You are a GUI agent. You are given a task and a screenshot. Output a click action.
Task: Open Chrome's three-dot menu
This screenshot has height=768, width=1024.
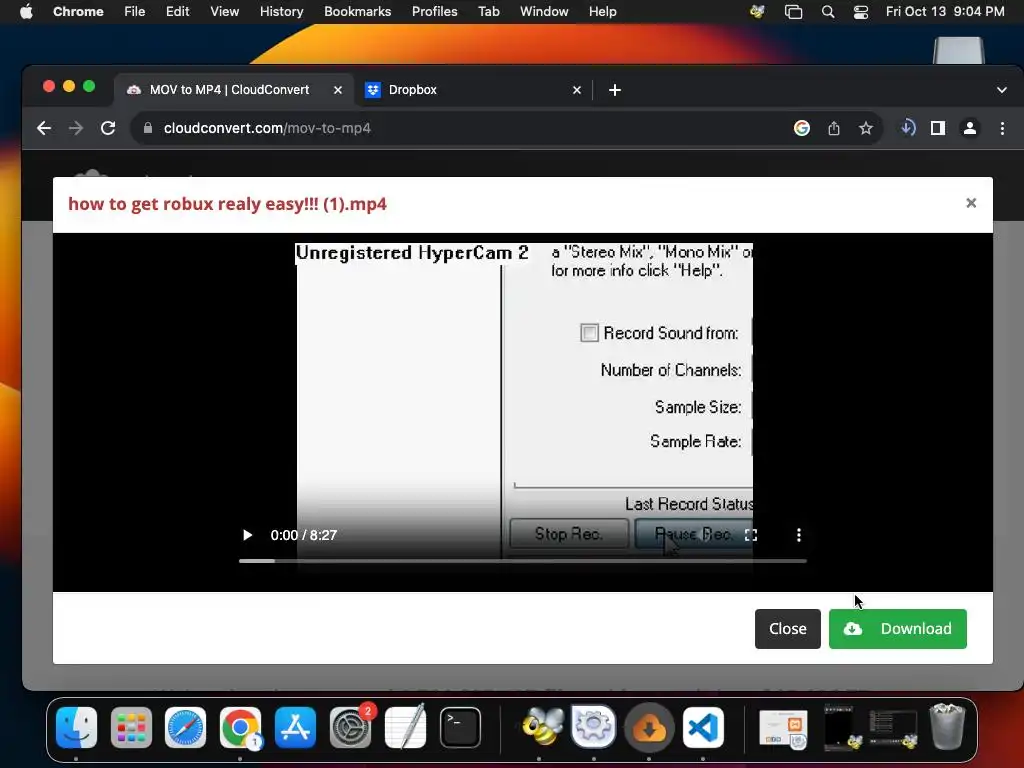click(x=1002, y=128)
